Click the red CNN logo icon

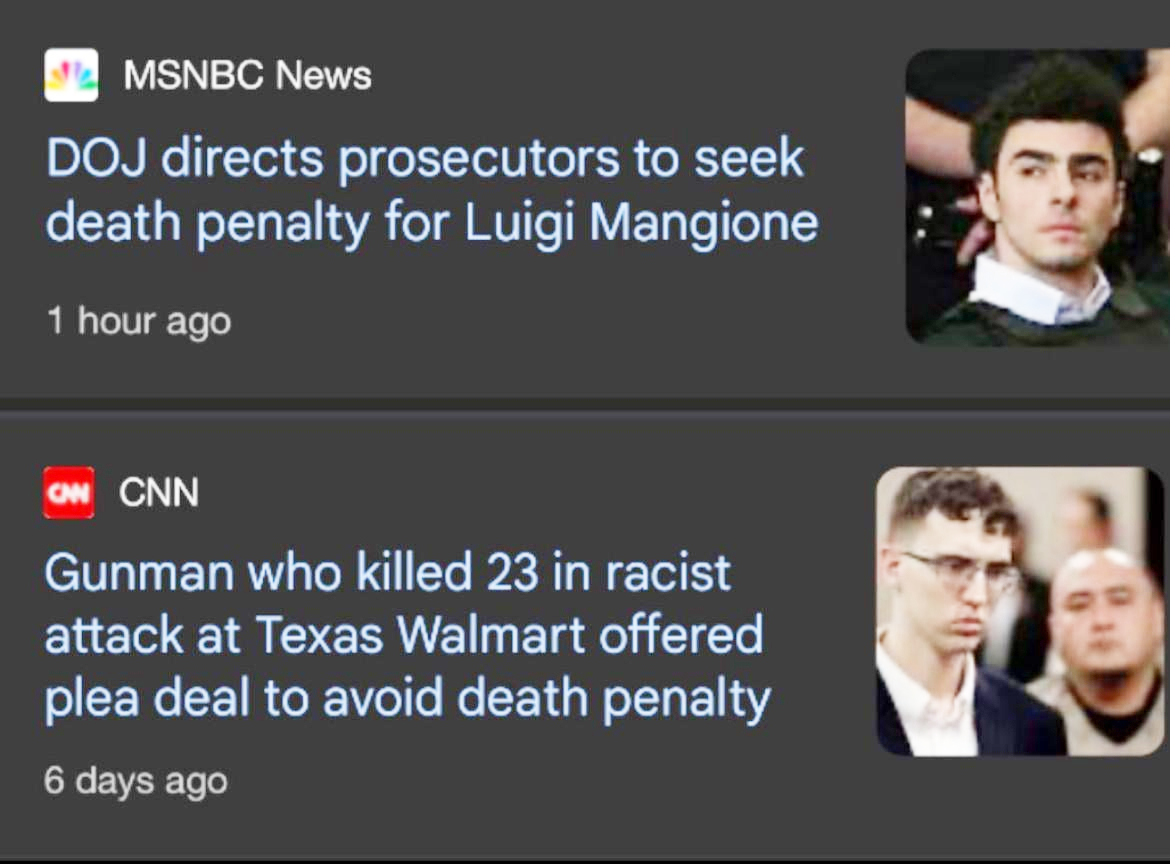click(69, 492)
